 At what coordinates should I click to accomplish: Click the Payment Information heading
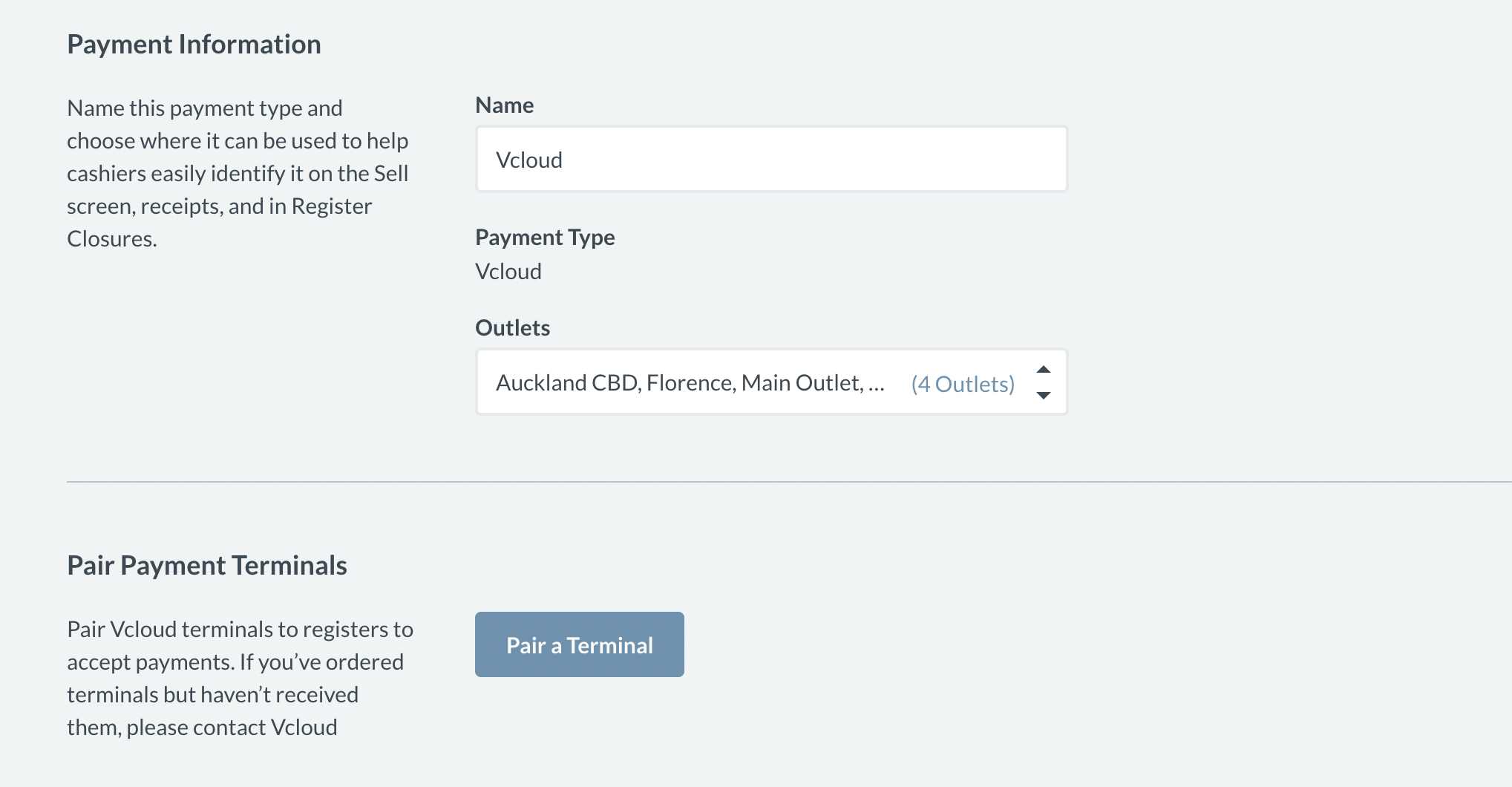point(194,45)
